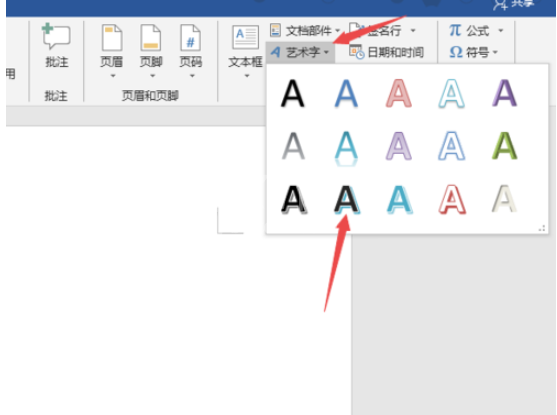Select the light cyan outline WordArt style in first row
Screen dimensions: 557x415
[451, 93]
